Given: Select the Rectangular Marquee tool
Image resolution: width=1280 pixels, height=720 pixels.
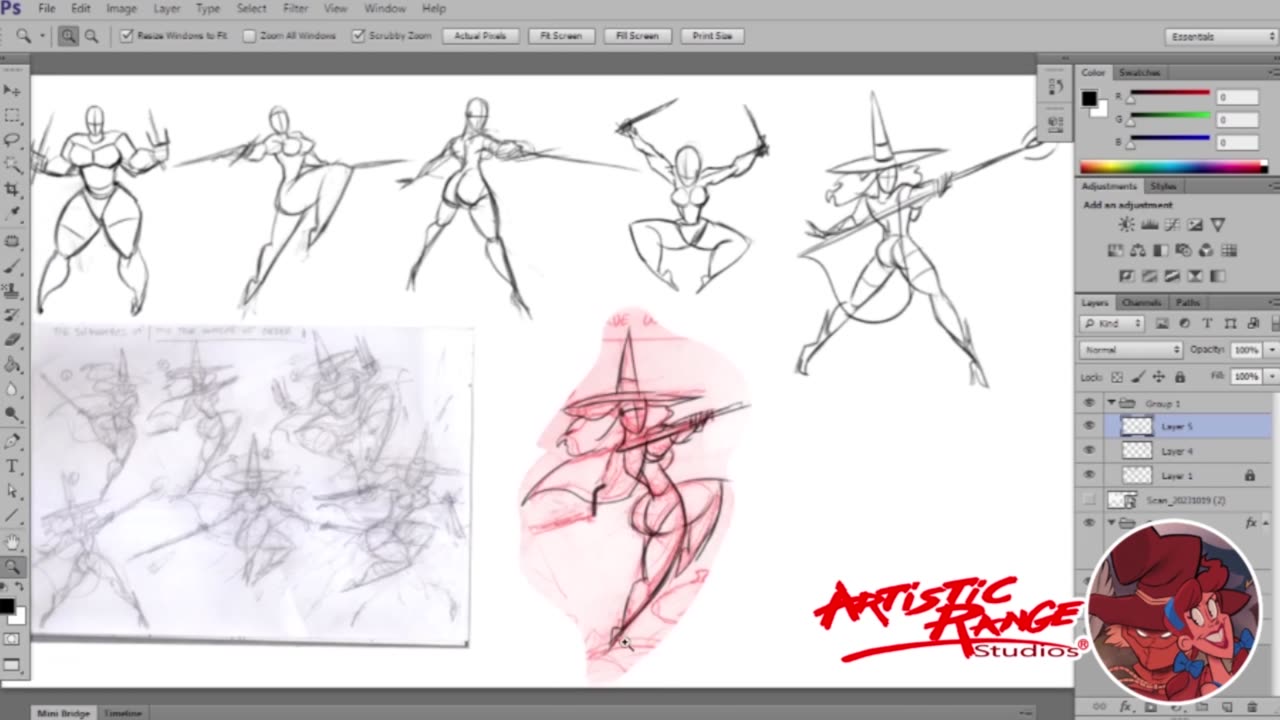Looking at the screenshot, I should click(12, 116).
